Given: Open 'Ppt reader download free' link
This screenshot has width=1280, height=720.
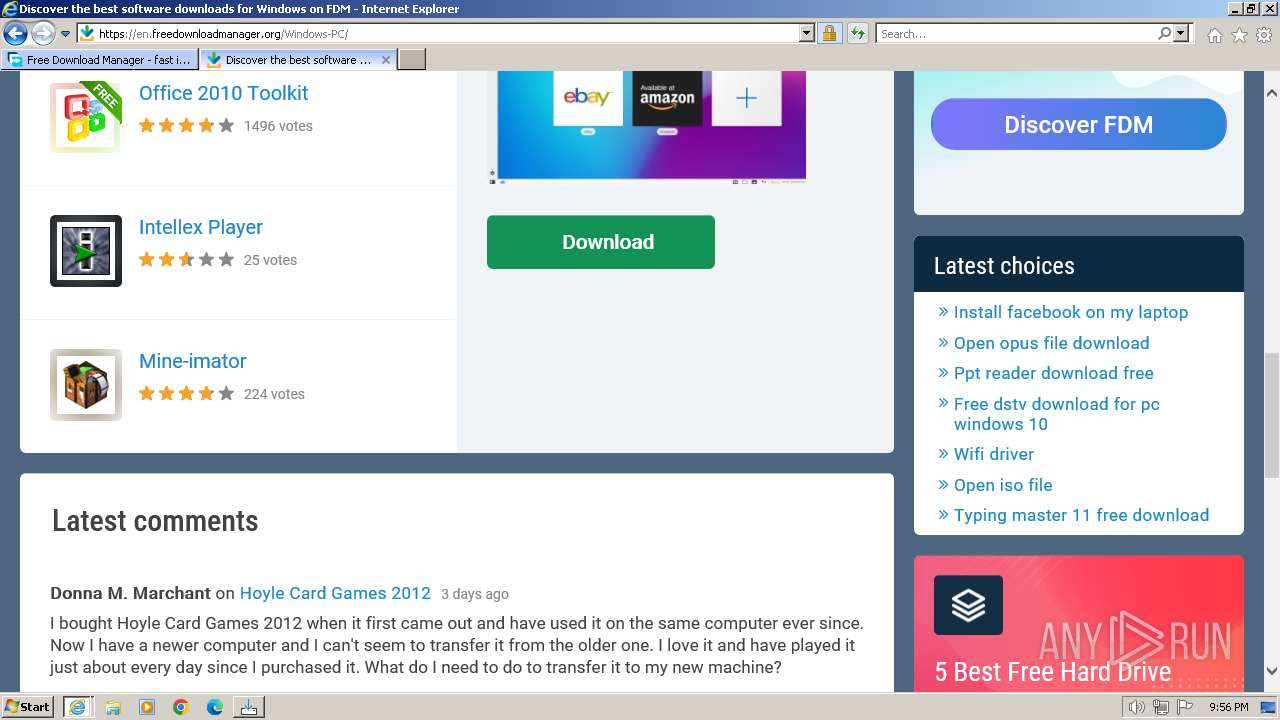Looking at the screenshot, I should tap(1054, 373).
